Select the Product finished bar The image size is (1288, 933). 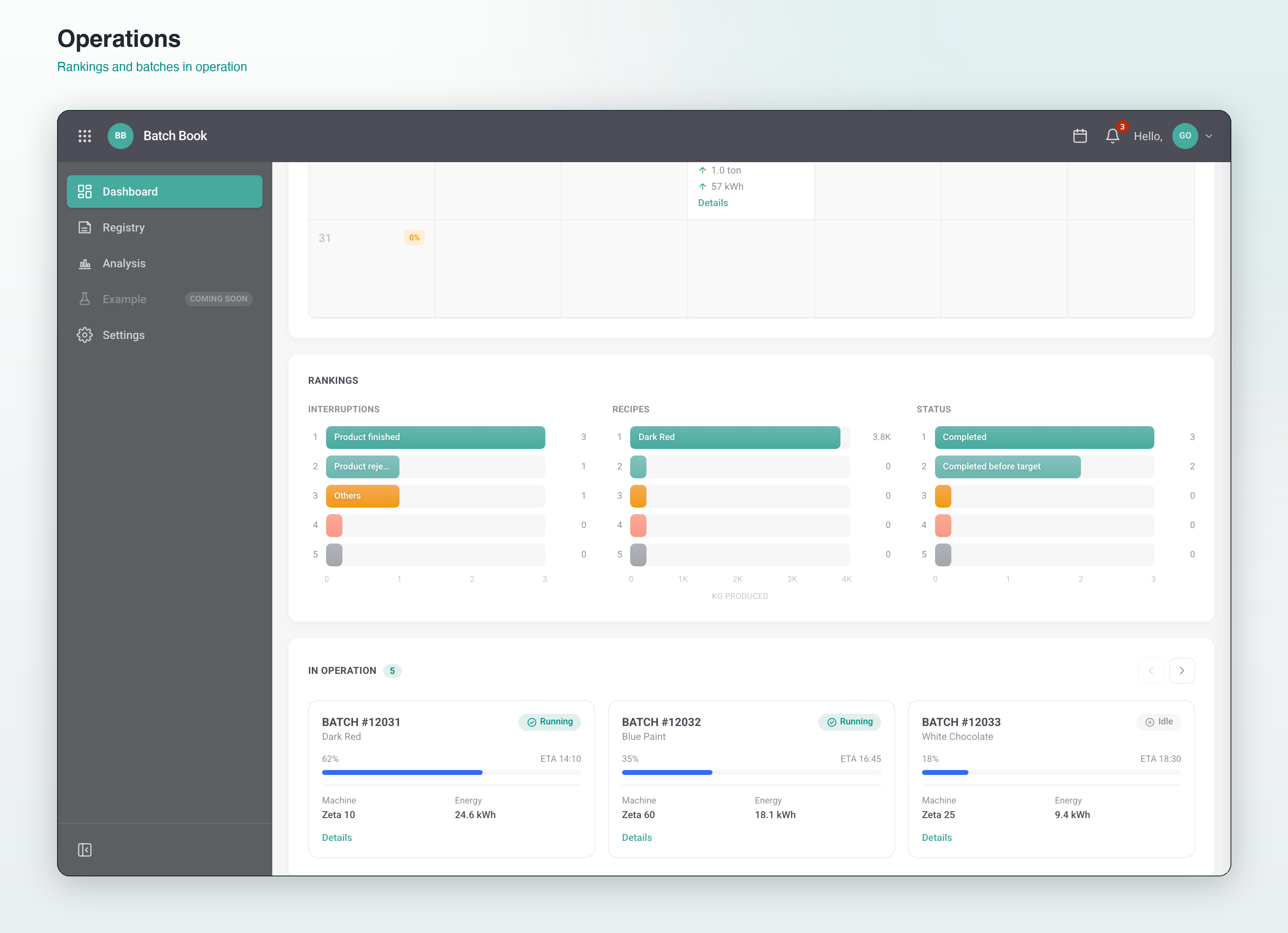[x=436, y=437]
